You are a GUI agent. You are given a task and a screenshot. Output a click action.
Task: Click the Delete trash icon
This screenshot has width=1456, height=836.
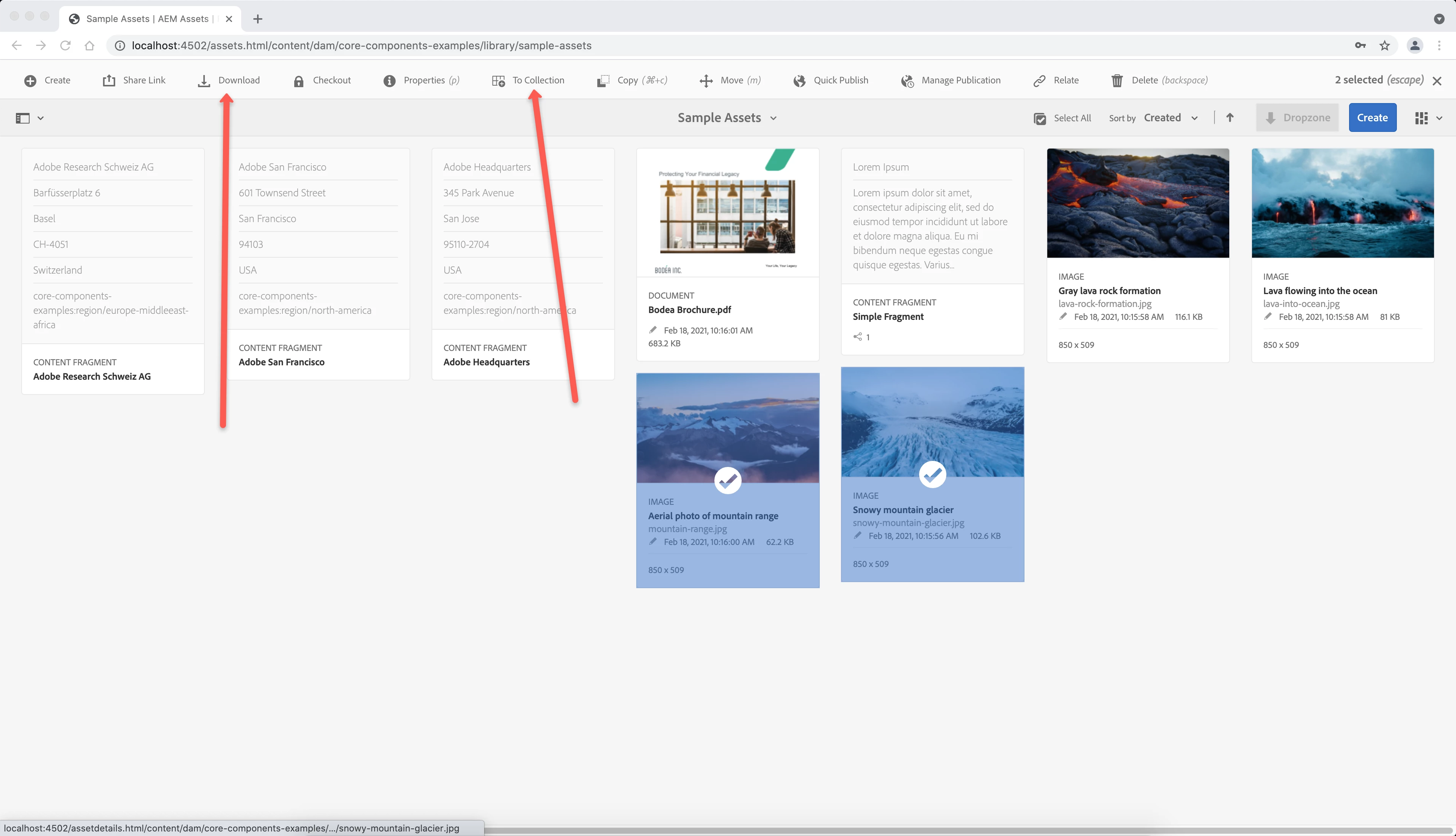coord(1117,81)
